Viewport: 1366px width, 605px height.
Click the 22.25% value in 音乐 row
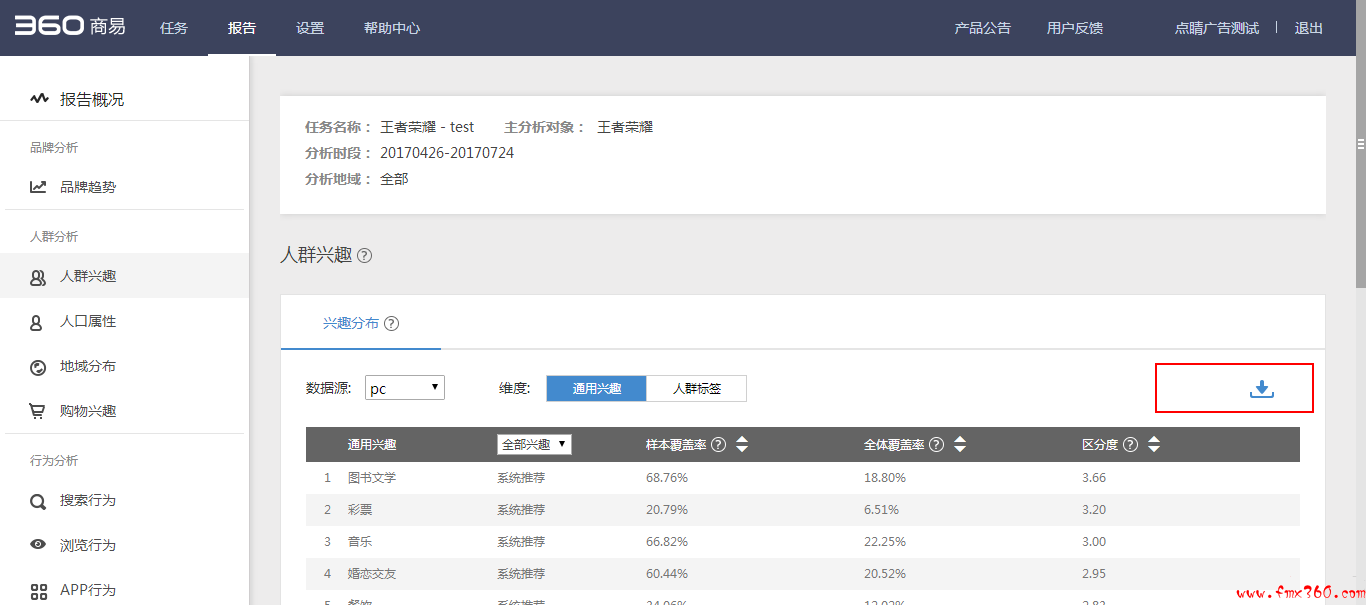tap(885, 542)
